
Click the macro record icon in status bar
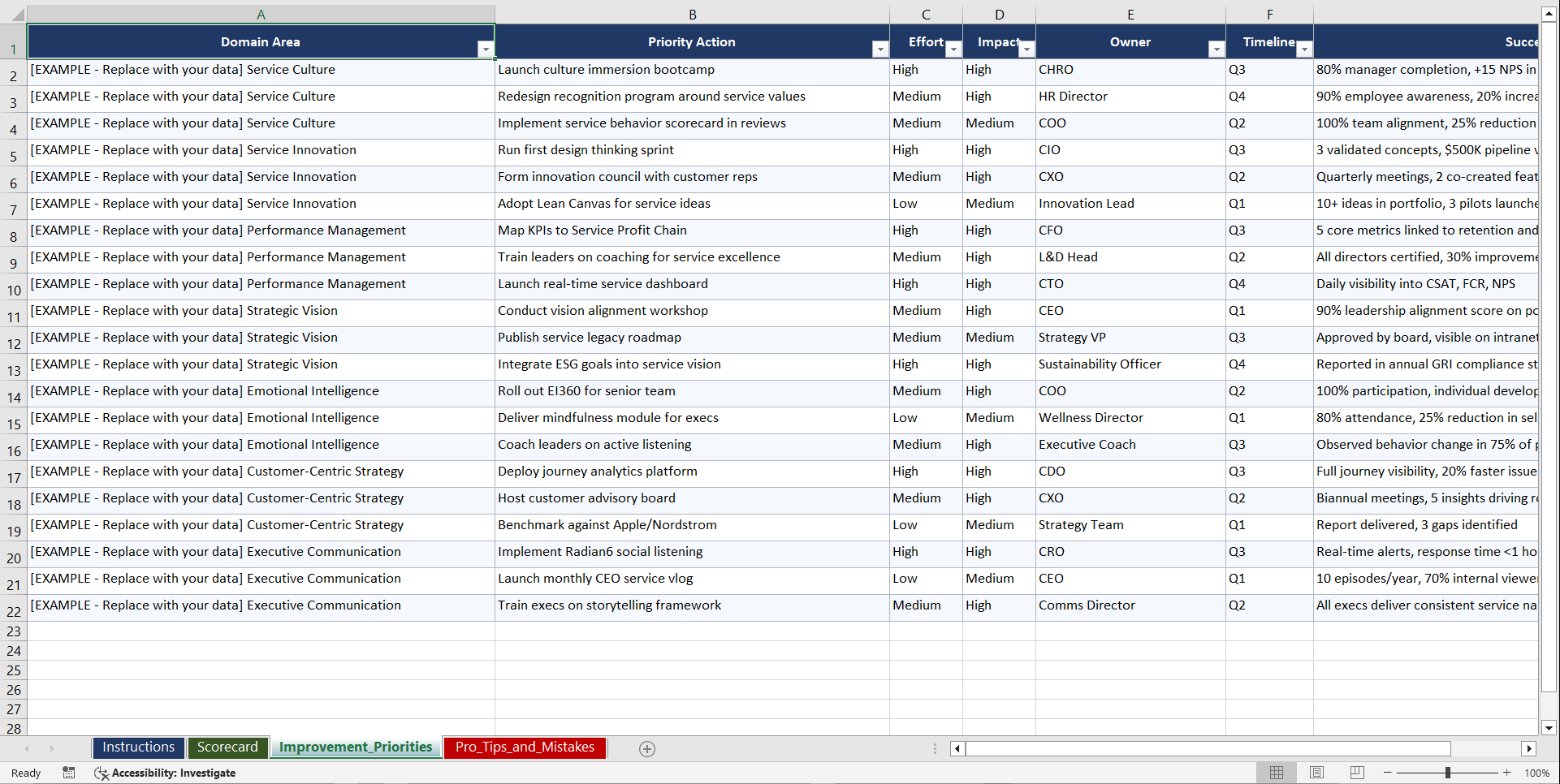pos(69,773)
